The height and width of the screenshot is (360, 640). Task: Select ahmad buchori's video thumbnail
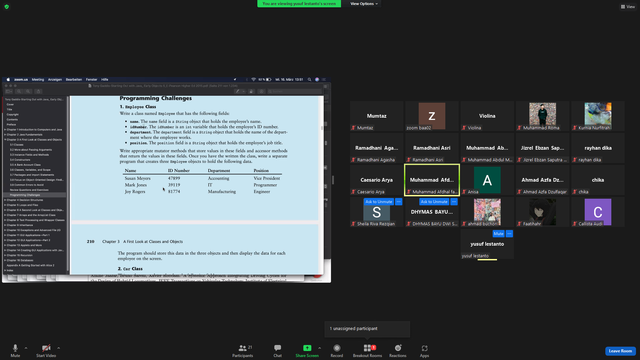pos(487,212)
